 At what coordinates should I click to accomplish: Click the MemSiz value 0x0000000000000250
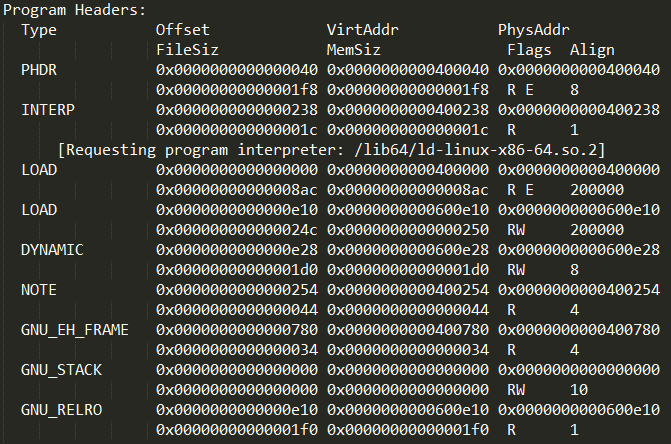[x=408, y=230]
